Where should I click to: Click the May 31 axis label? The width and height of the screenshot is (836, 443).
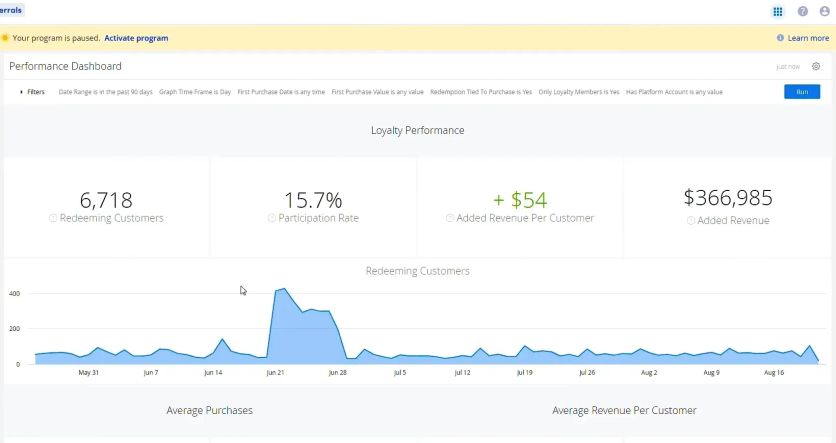click(89, 373)
